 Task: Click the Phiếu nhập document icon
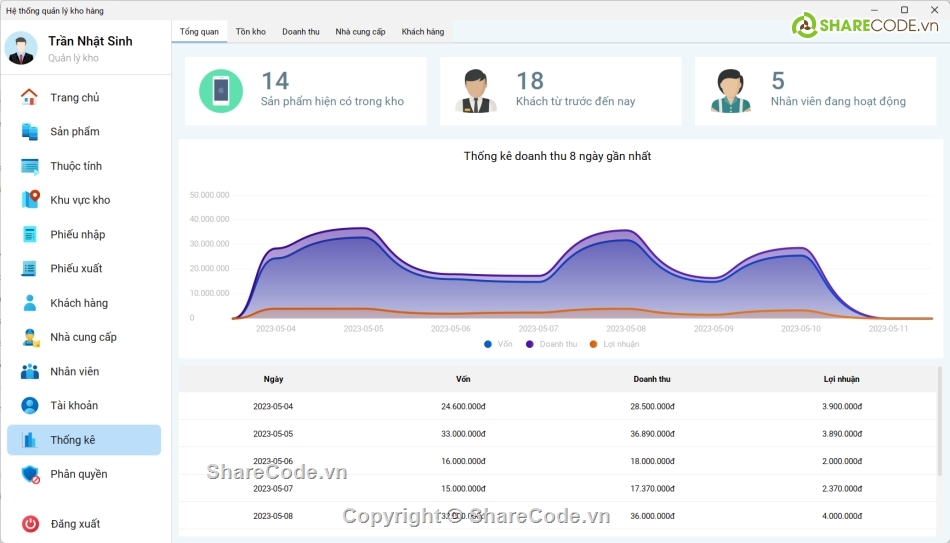pyautogui.click(x=30, y=234)
